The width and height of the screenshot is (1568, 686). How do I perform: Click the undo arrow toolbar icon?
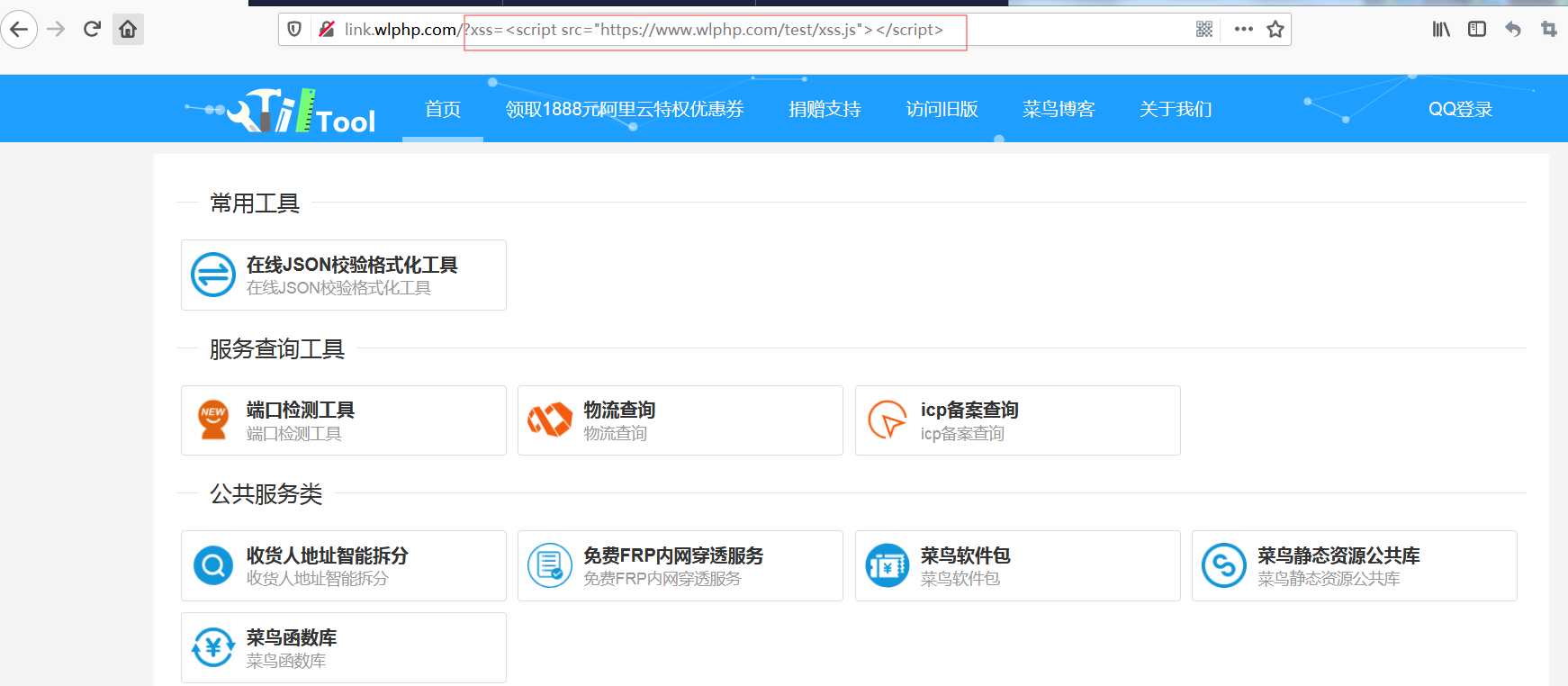[1513, 30]
